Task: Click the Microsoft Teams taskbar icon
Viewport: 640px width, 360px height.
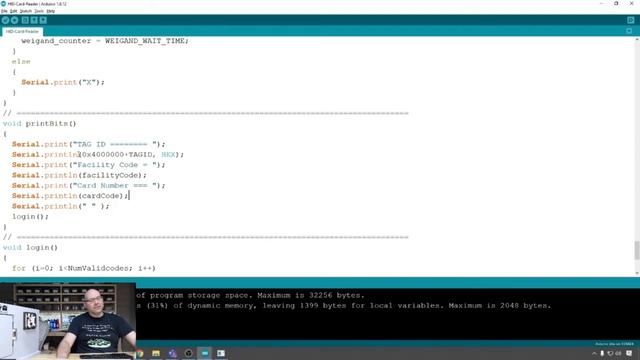Action: tap(172, 353)
